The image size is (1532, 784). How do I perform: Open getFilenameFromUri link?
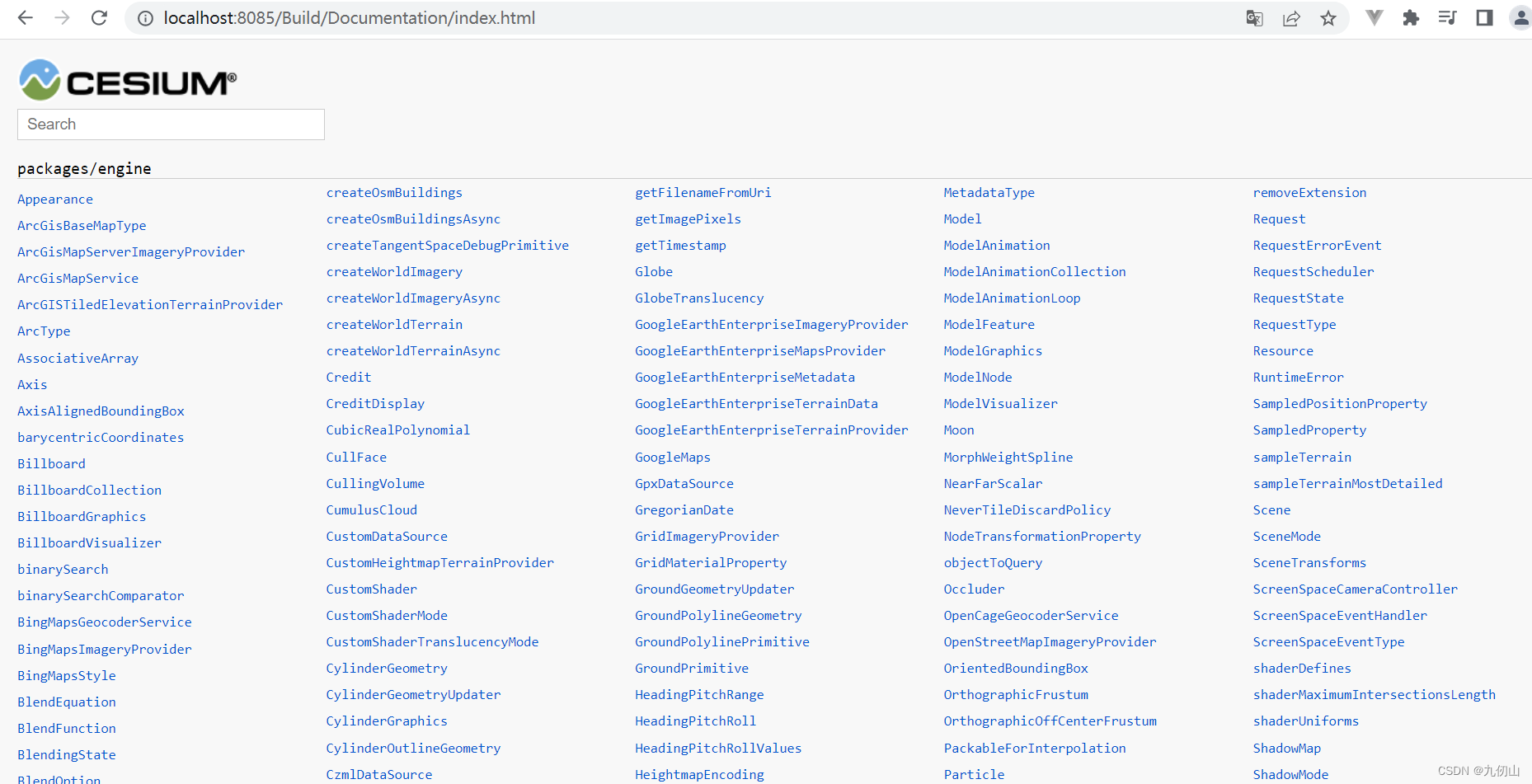coord(703,193)
